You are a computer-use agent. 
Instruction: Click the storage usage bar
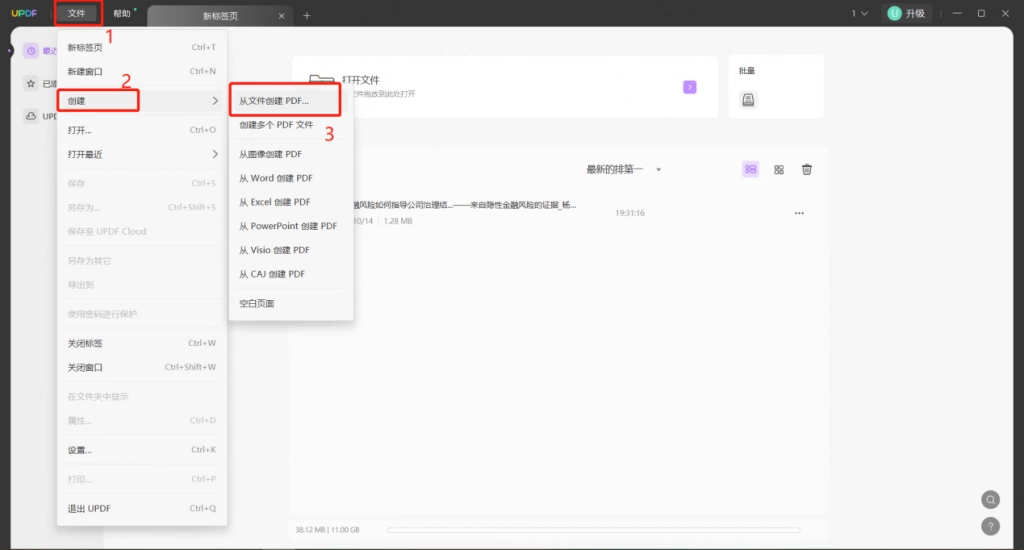point(594,530)
